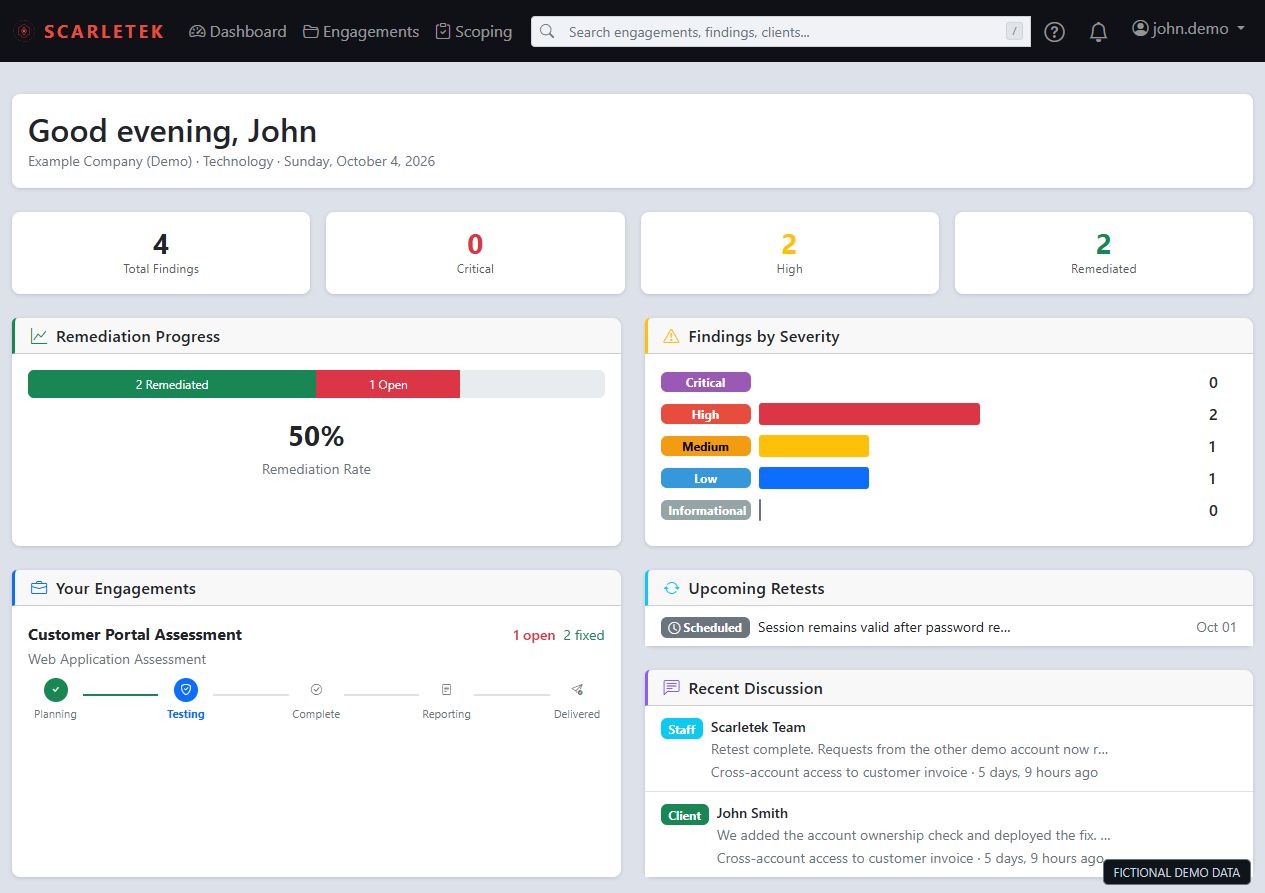1265x893 pixels.
Task: Click the FICTIONAL DEMO DATA label
Action: coord(1177,872)
